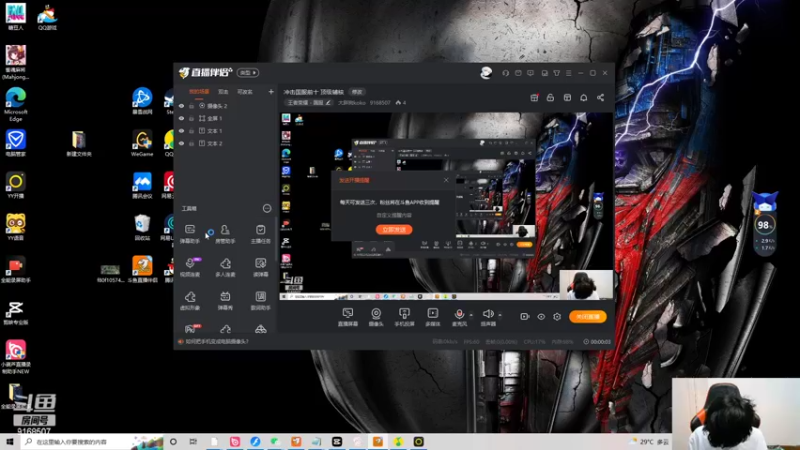Lock the 摄像头 2 layer

click(192, 106)
